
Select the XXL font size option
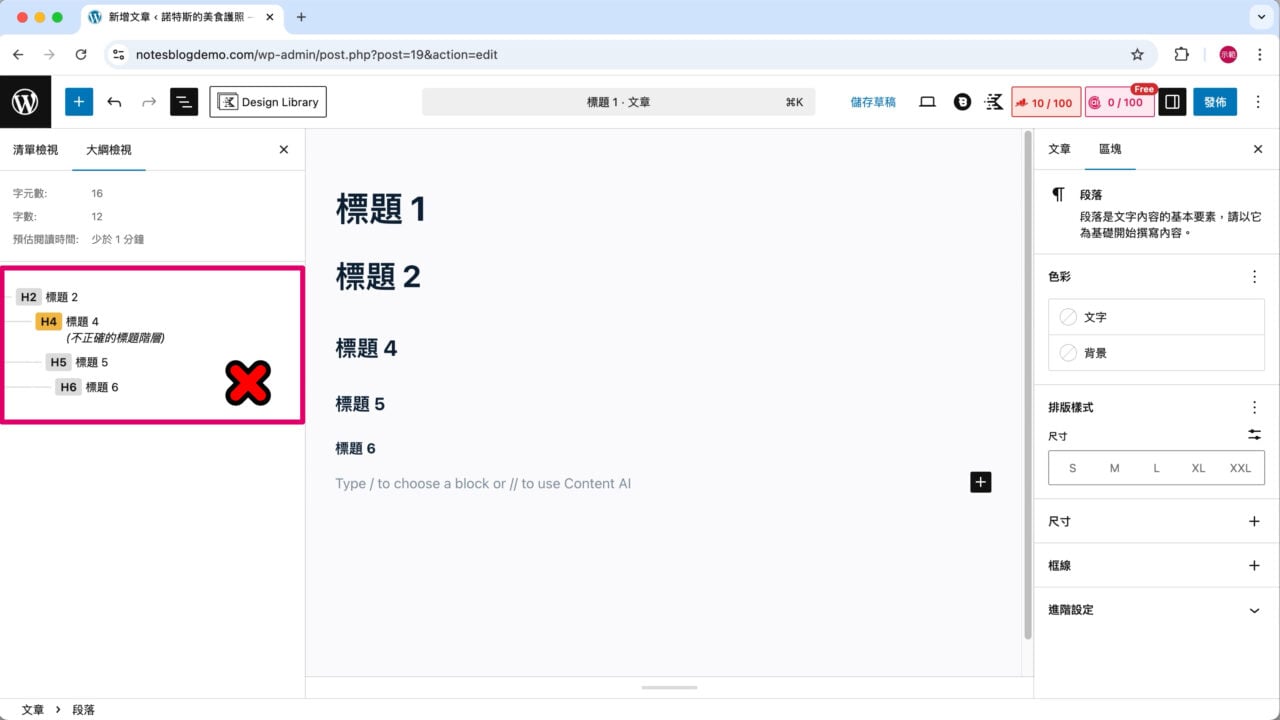(1240, 467)
